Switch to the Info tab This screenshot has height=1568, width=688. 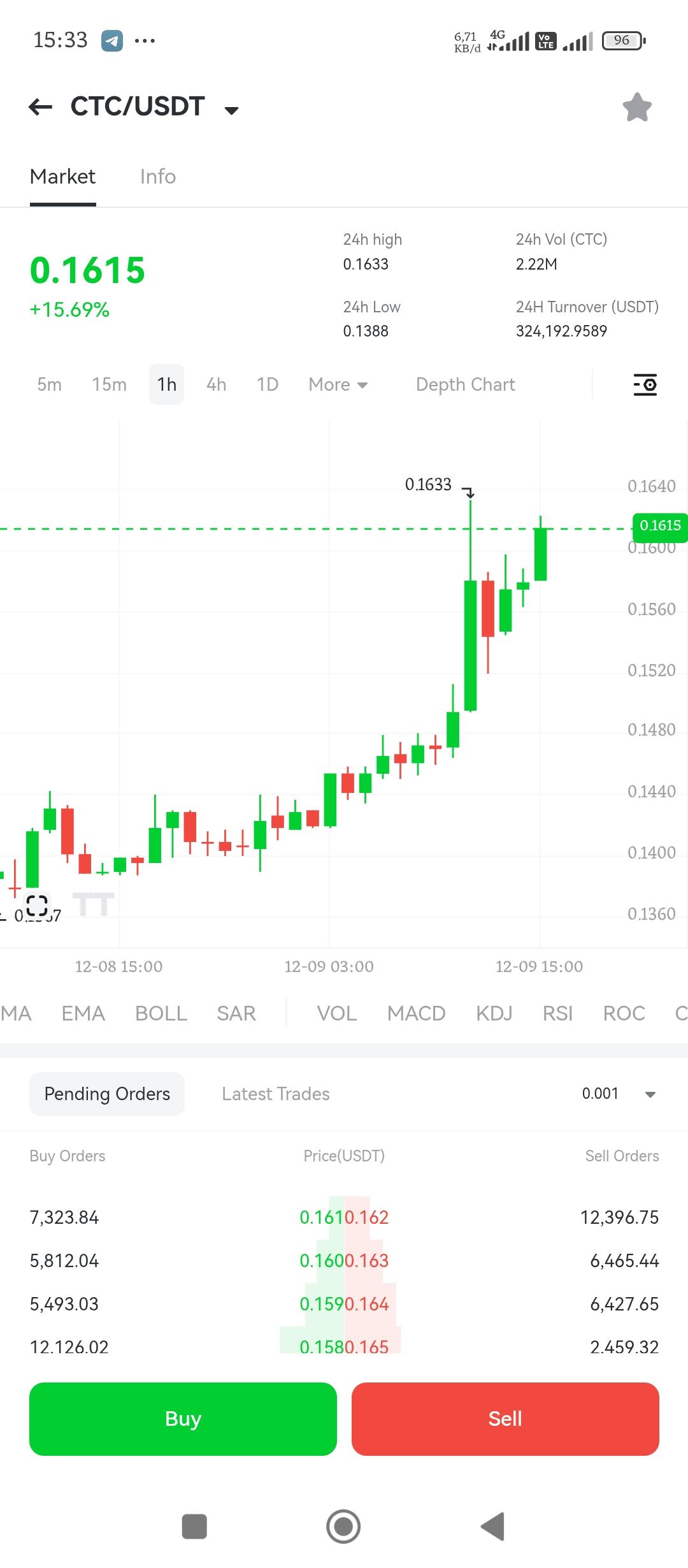[x=158, y=177]
